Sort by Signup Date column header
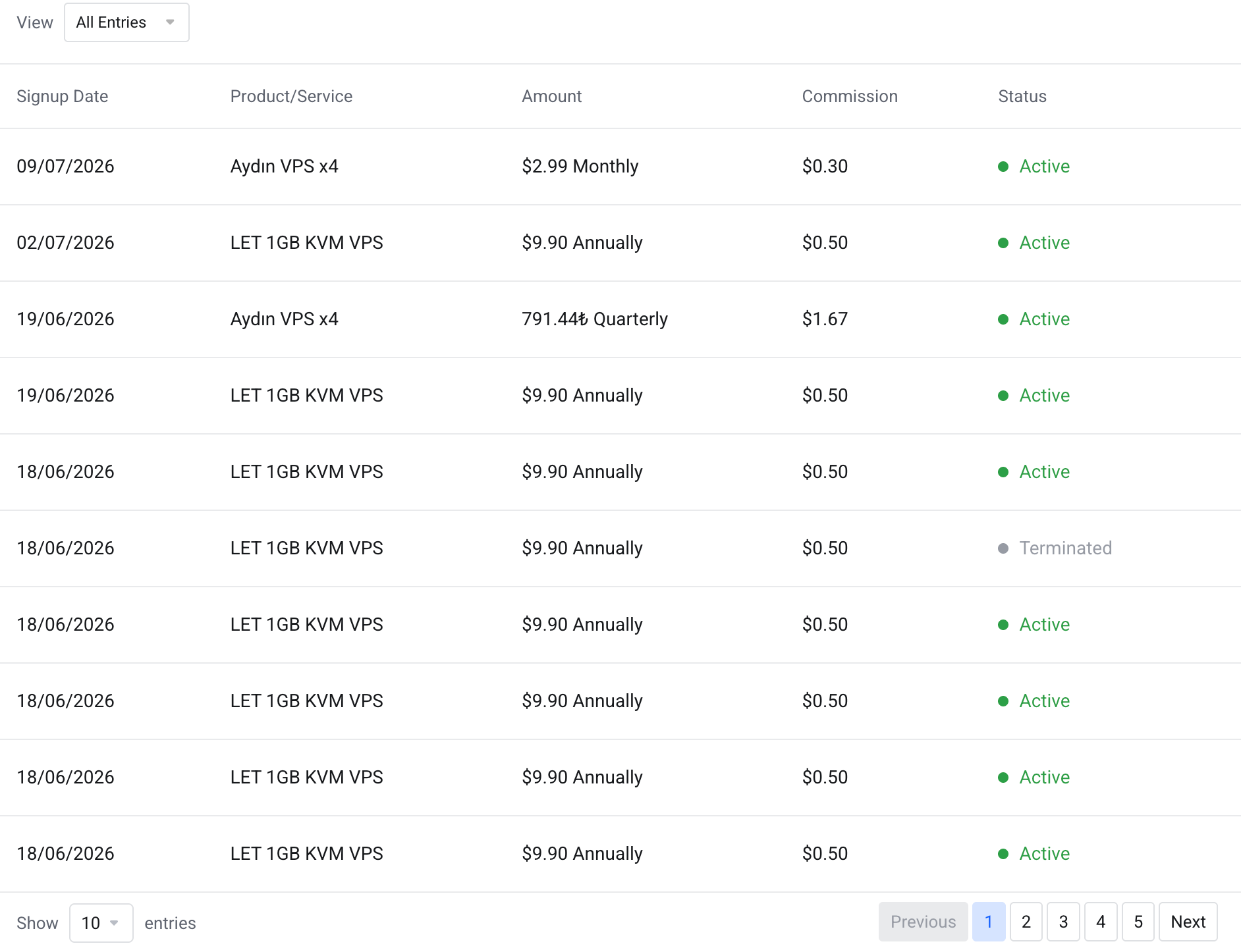 [x=62, y=96]
